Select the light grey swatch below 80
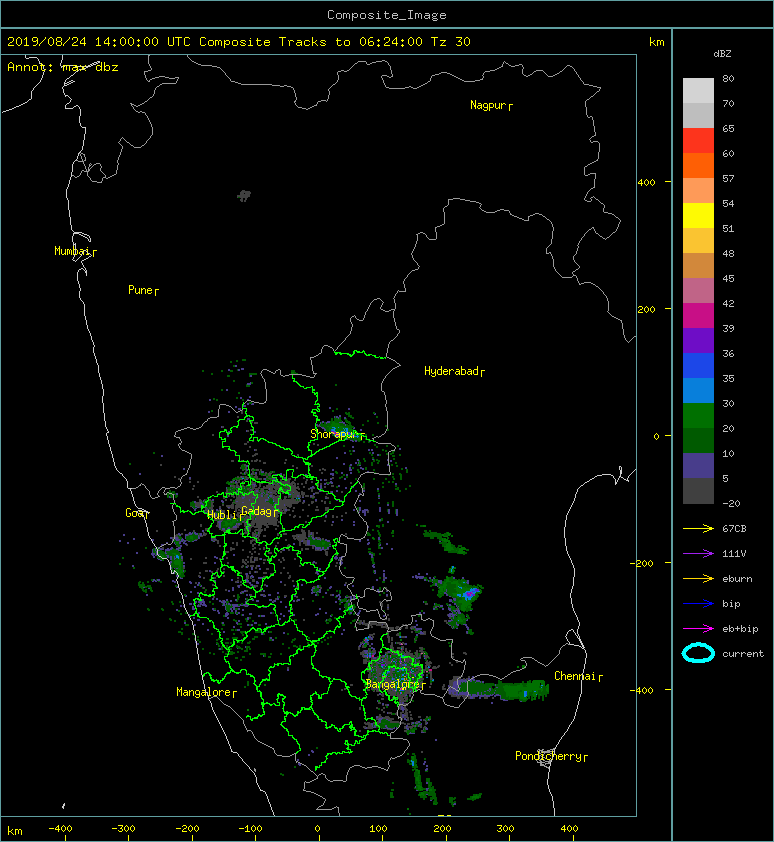Image resolution: width=774 pixels, height=842 pixels. point(698,91)
